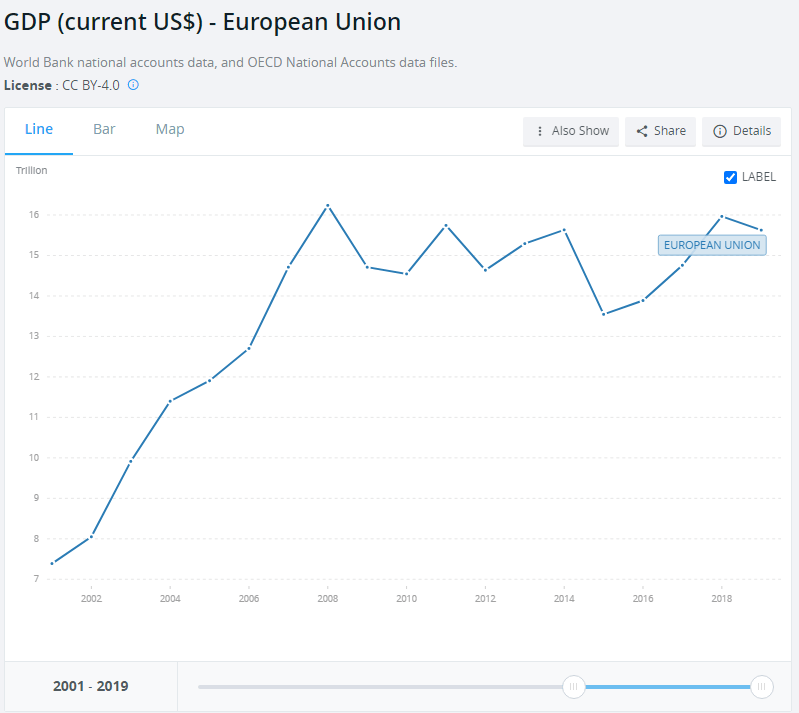
Task: Click the last data point for 2019
Action: click(761, 230)
